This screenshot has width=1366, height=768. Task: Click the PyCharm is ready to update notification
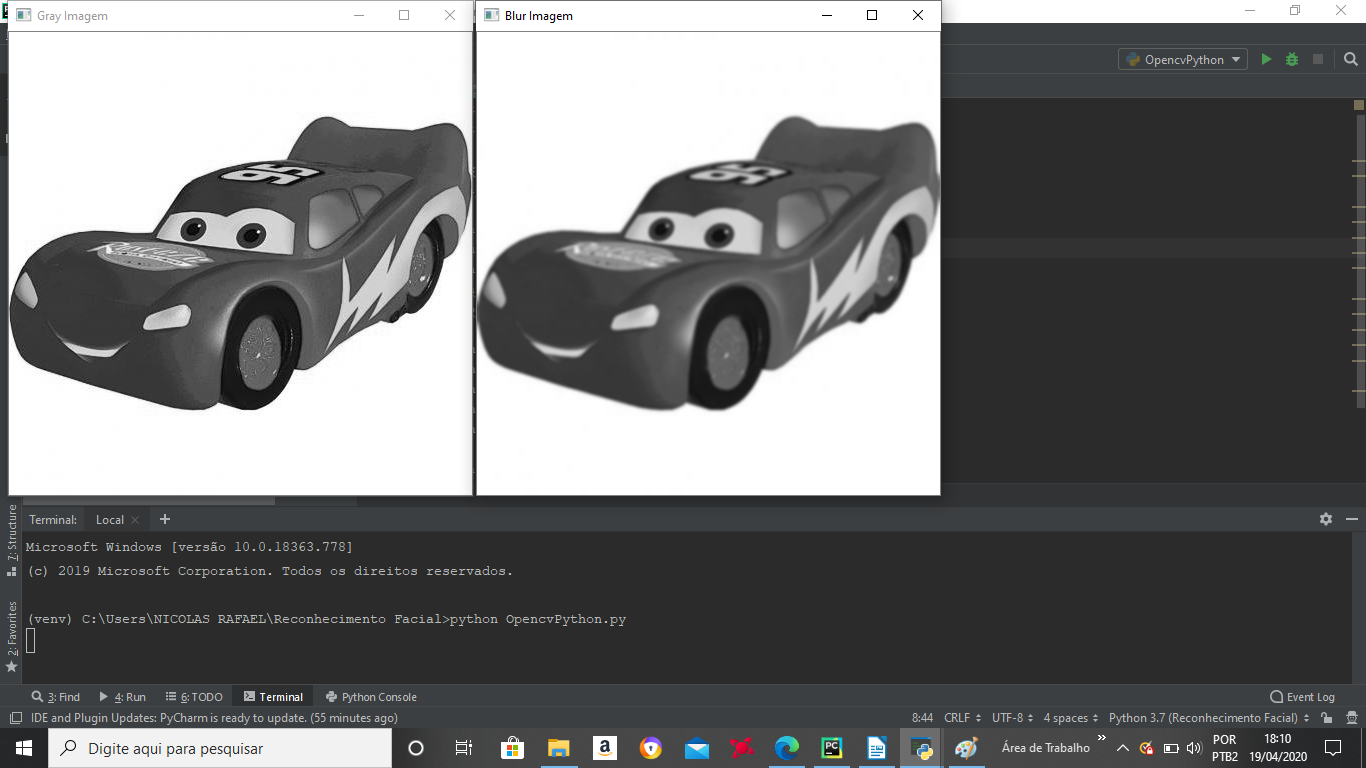pyautogui.click(x=214, y=718)
